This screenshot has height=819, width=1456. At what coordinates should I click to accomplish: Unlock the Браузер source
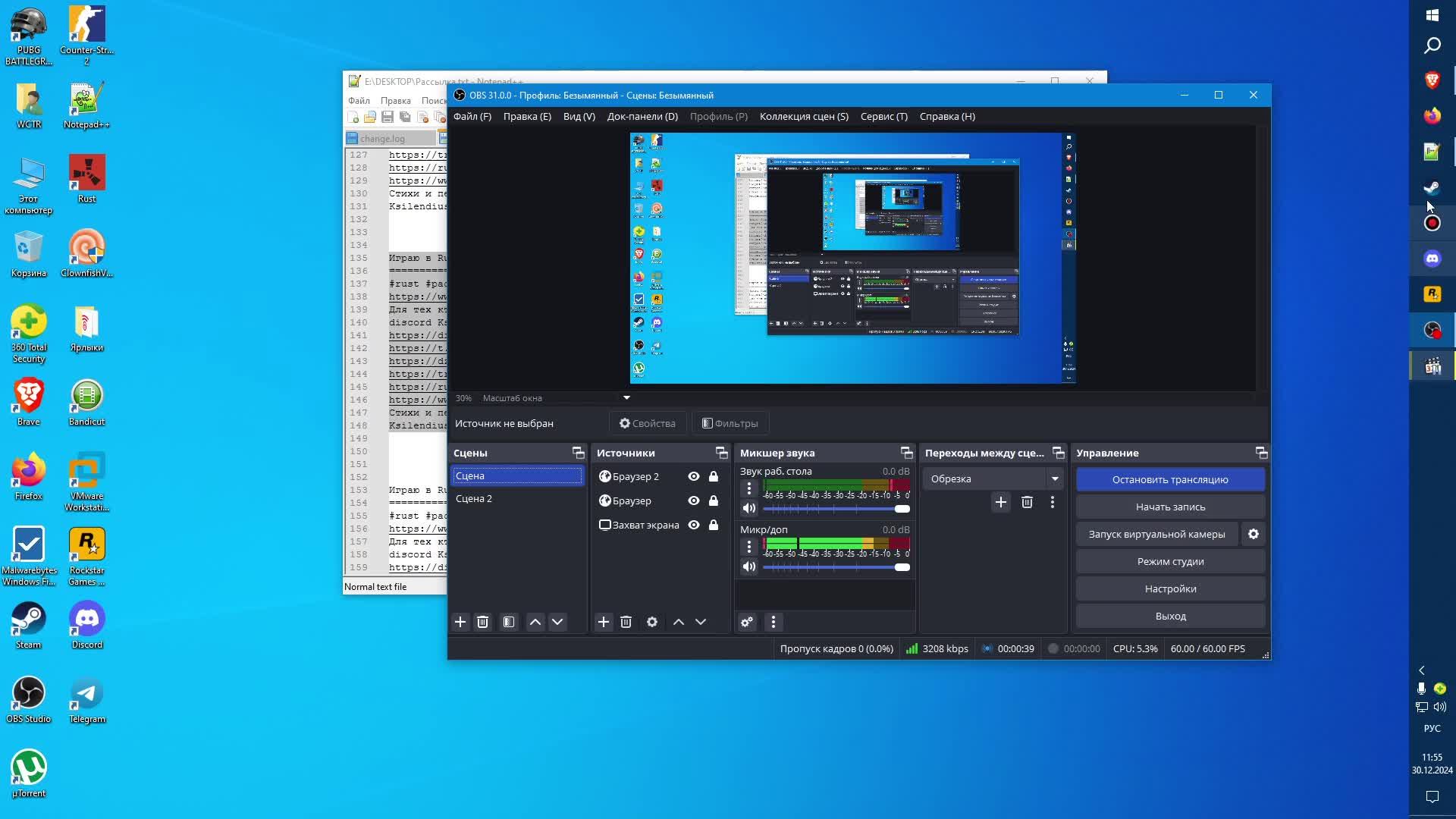[x=714, y=500]
